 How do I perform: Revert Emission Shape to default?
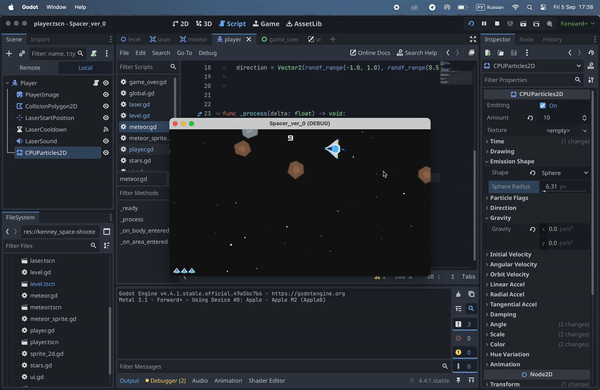point(532,173)
